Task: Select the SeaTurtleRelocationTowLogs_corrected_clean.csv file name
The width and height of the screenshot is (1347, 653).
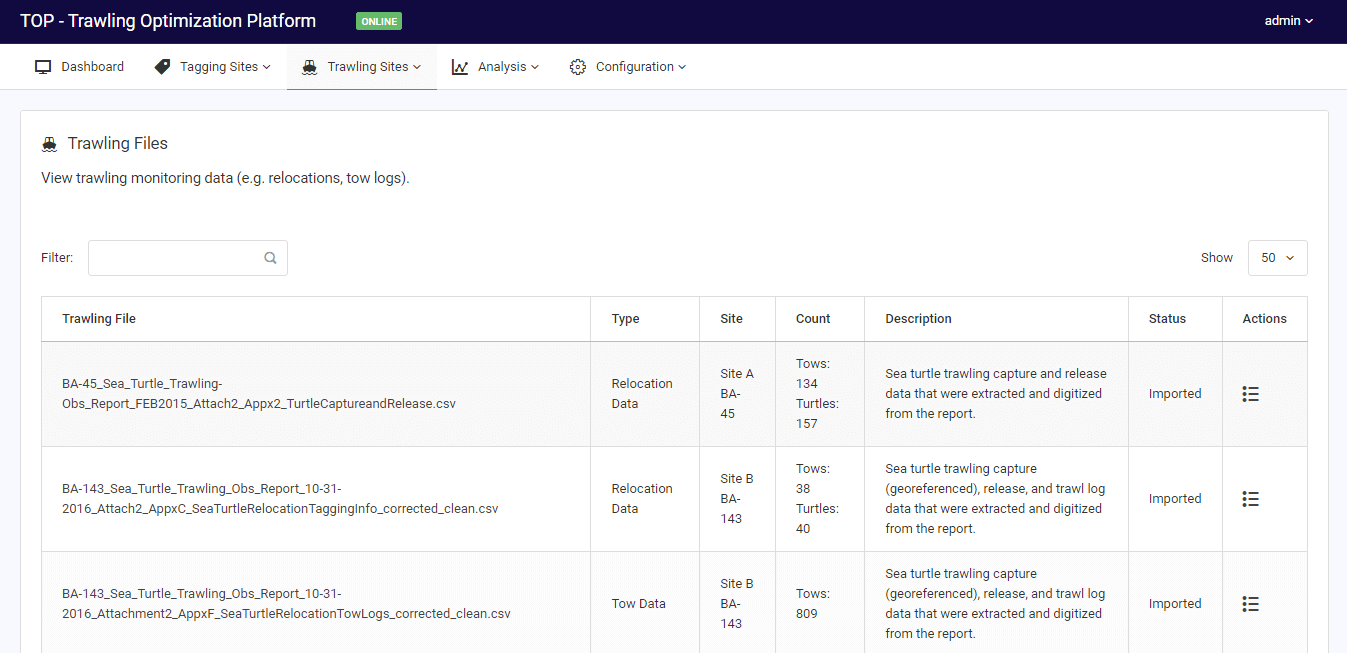Action: coord(286,604)
